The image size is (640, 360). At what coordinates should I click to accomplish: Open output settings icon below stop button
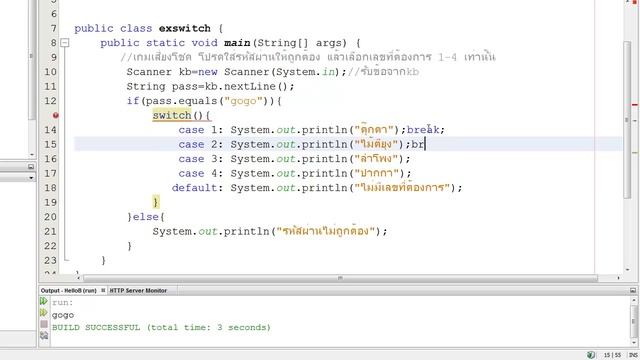click(44, 336)
